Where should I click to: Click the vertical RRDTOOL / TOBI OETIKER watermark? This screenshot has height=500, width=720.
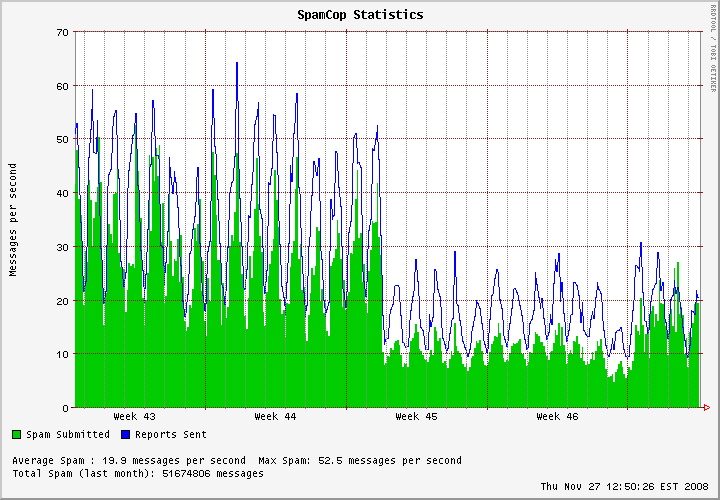tap(713, 60)
